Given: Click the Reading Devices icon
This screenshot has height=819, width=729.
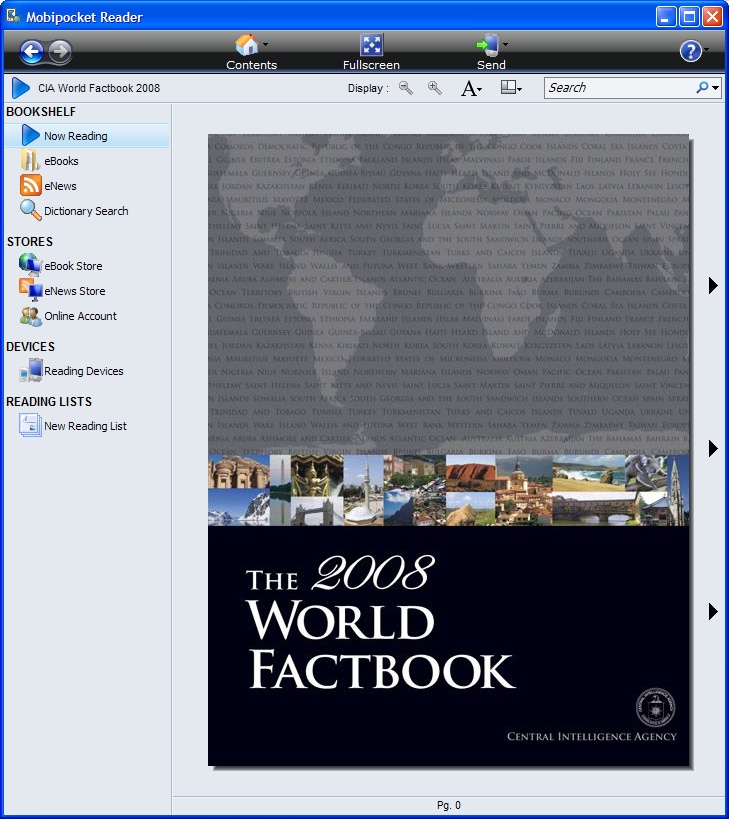Looking at the screenshot, I should (31, 370).
